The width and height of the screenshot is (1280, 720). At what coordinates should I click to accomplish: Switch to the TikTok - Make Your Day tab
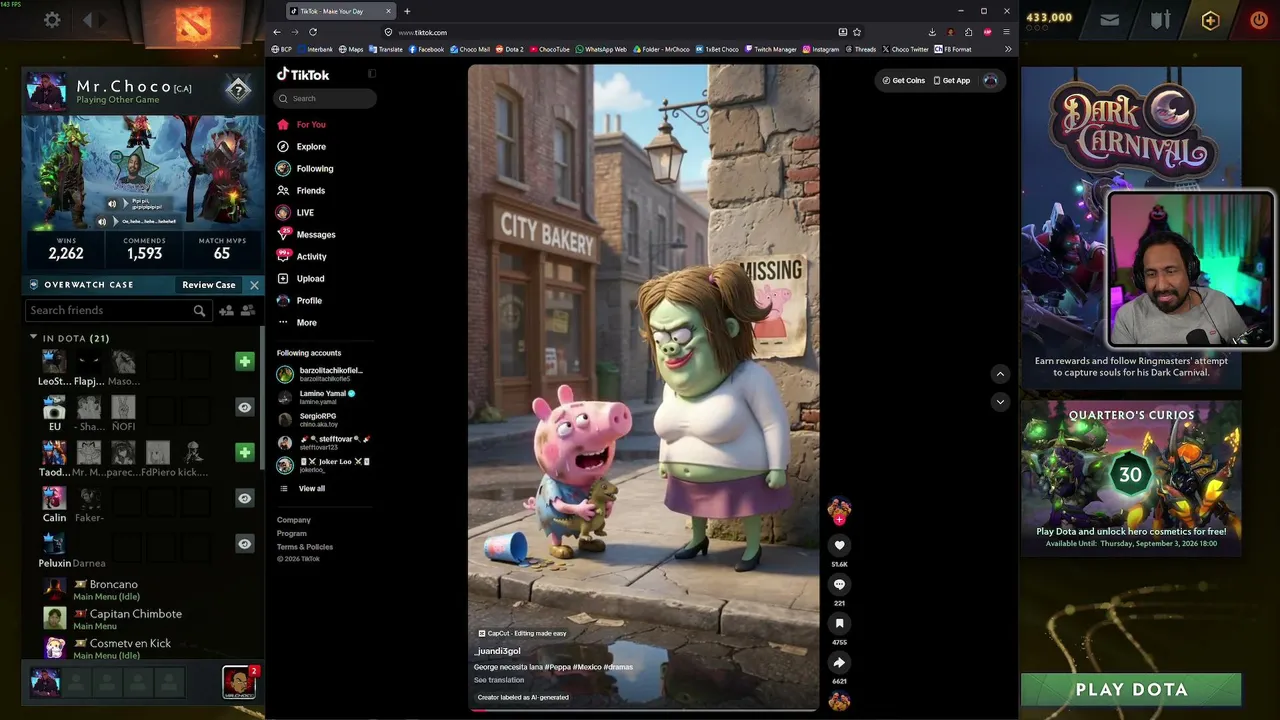[340, 11]
